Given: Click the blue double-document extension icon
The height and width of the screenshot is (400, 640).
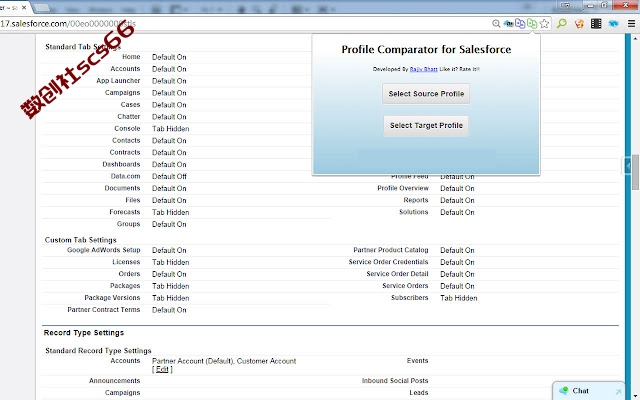Looking at the screenshot, I should coord(520,23).
